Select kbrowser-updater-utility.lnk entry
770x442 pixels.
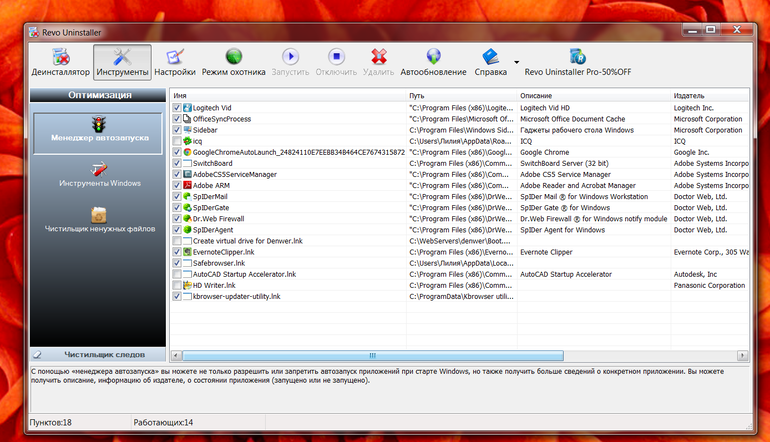237,296
